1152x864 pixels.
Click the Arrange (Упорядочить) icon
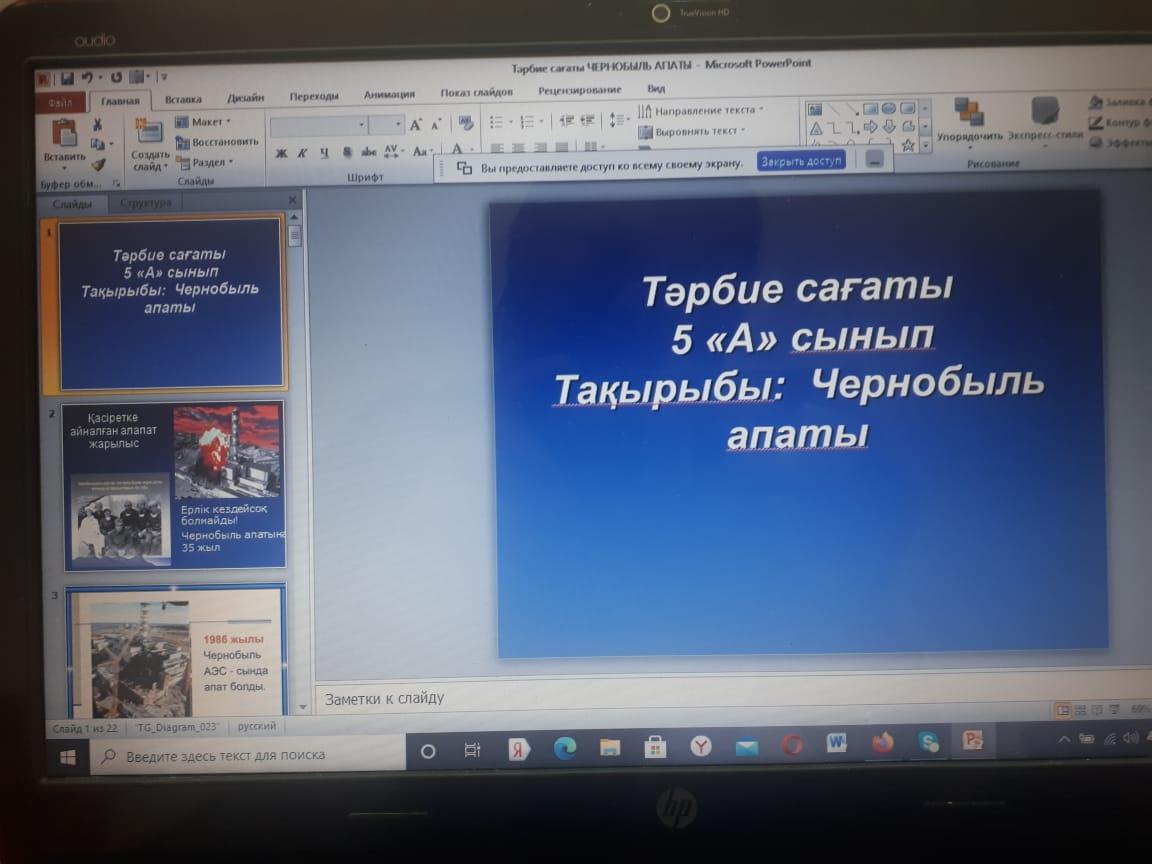pyautogui.click(x=968, y=112)
